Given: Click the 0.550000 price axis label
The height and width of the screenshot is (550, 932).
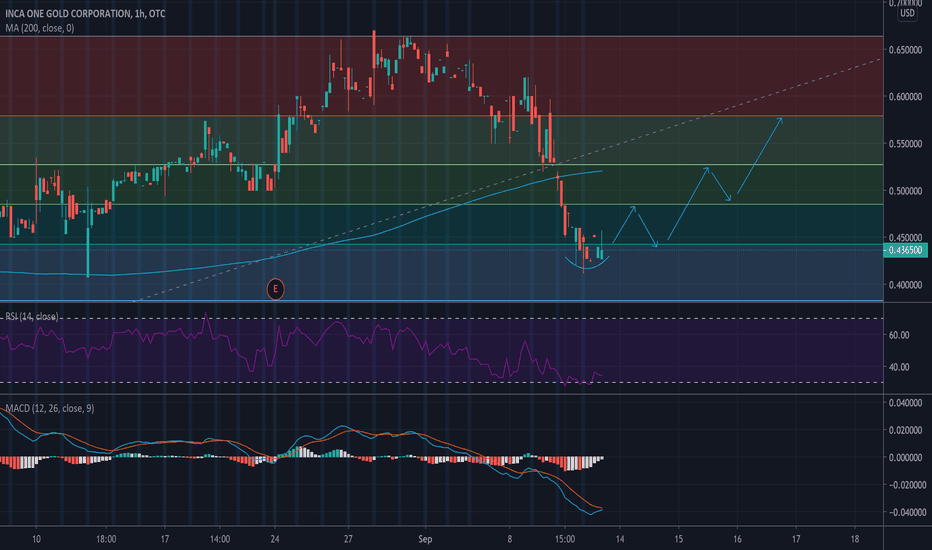Looking at the screenshot, I should (905, 144).
